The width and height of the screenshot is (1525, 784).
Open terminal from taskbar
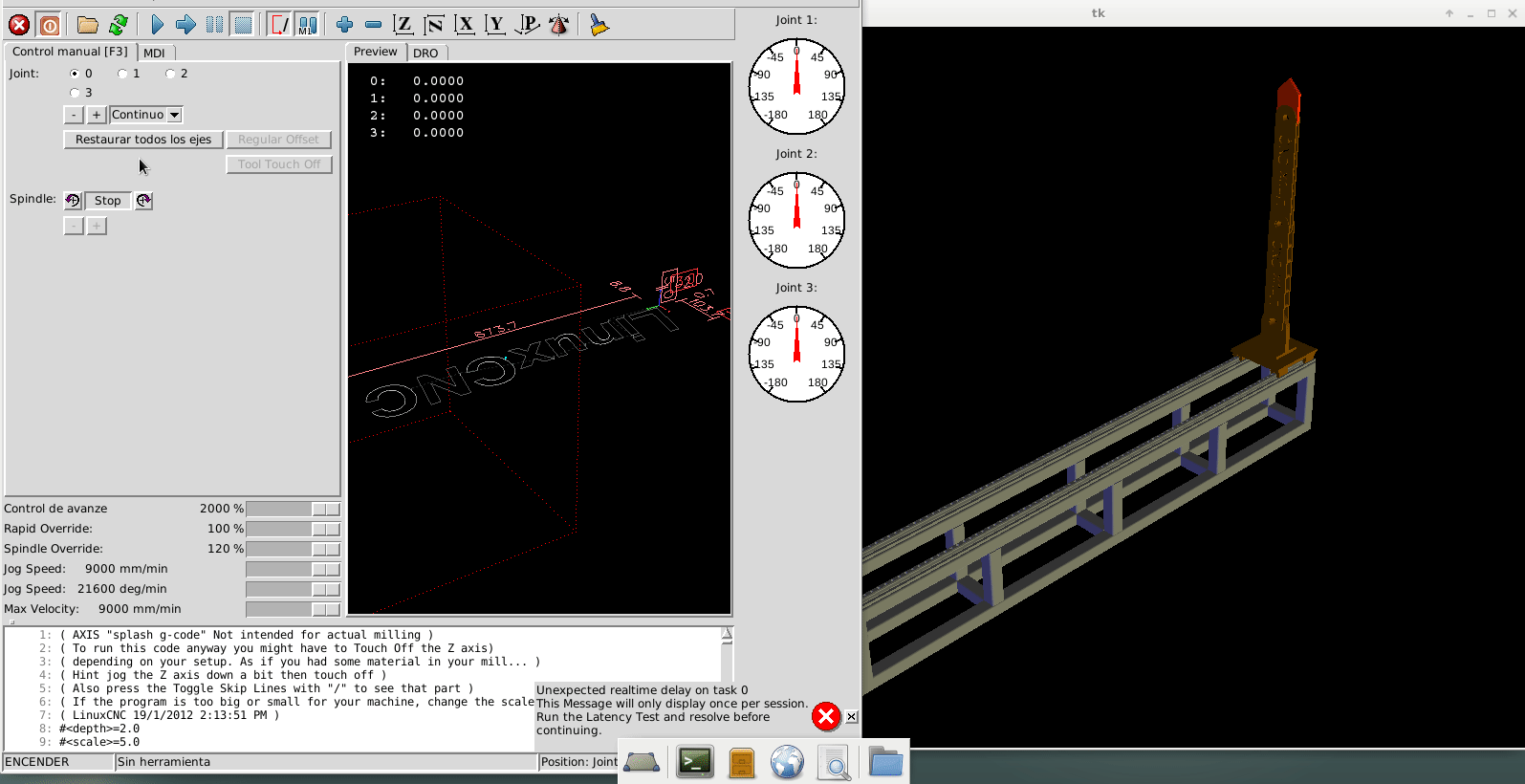click(x=695, y=762)
